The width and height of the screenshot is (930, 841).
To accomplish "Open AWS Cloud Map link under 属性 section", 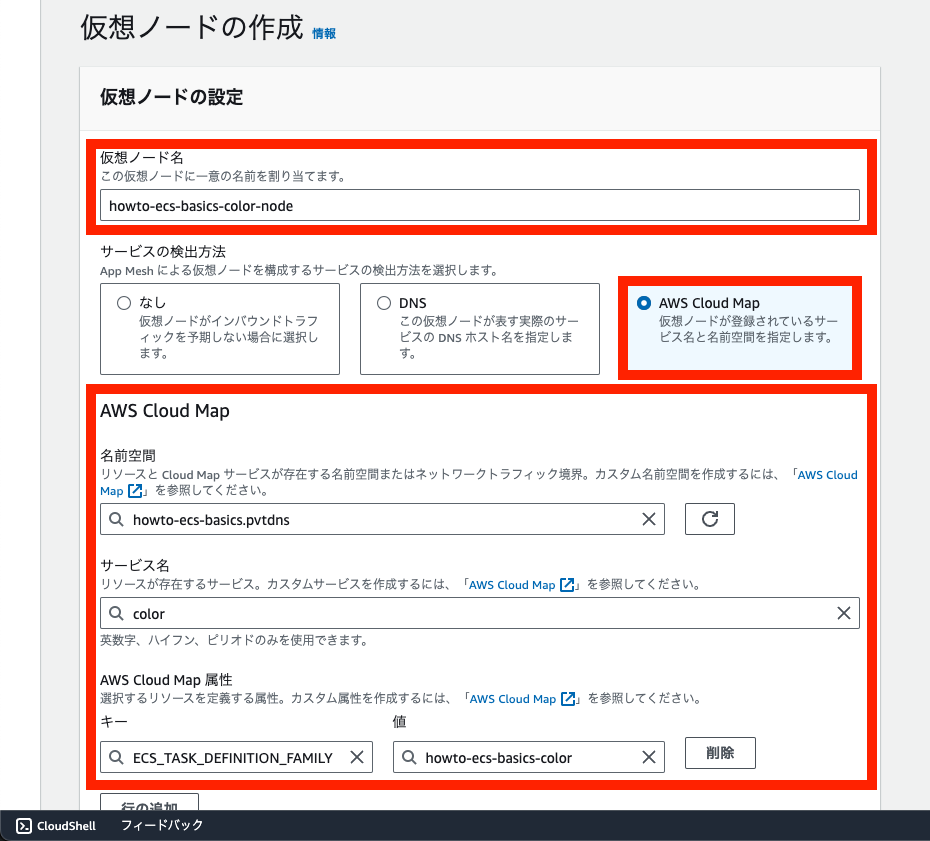I will coord(512,699).
